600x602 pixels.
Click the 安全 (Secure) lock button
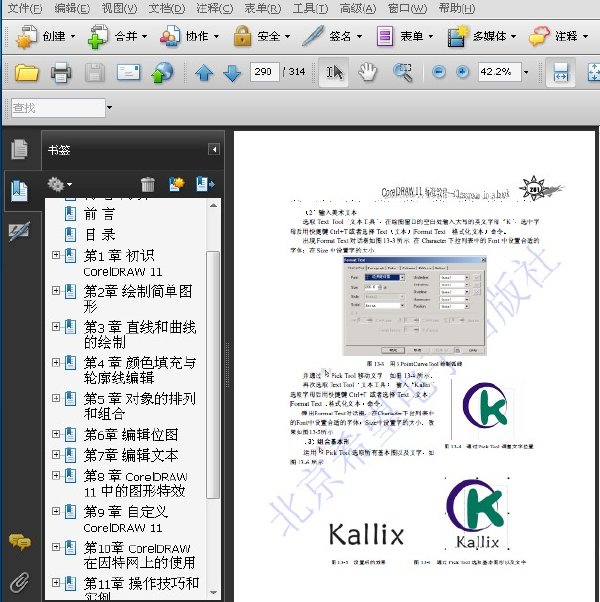(x=261, y=36)
